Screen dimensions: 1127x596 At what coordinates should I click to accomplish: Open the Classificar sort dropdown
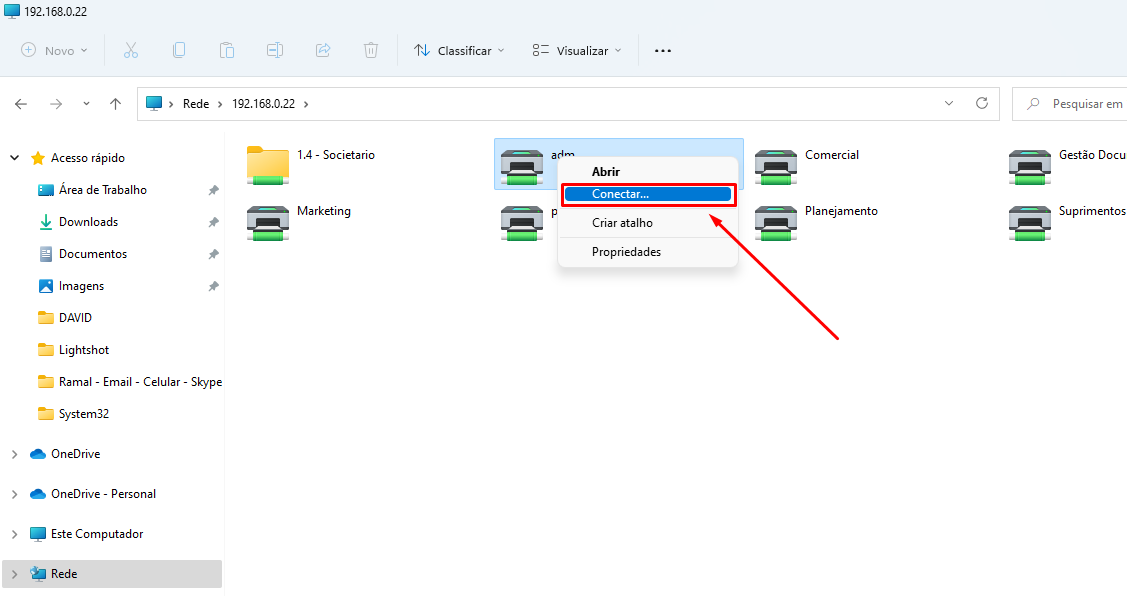pyautogui.click(x=459, y=50)
